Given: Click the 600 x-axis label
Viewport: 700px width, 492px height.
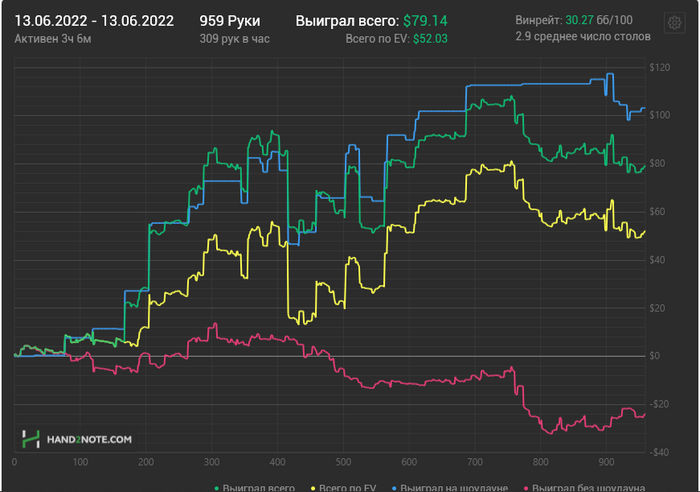Looking at the screenshot, I should click(x=409, y=462).
